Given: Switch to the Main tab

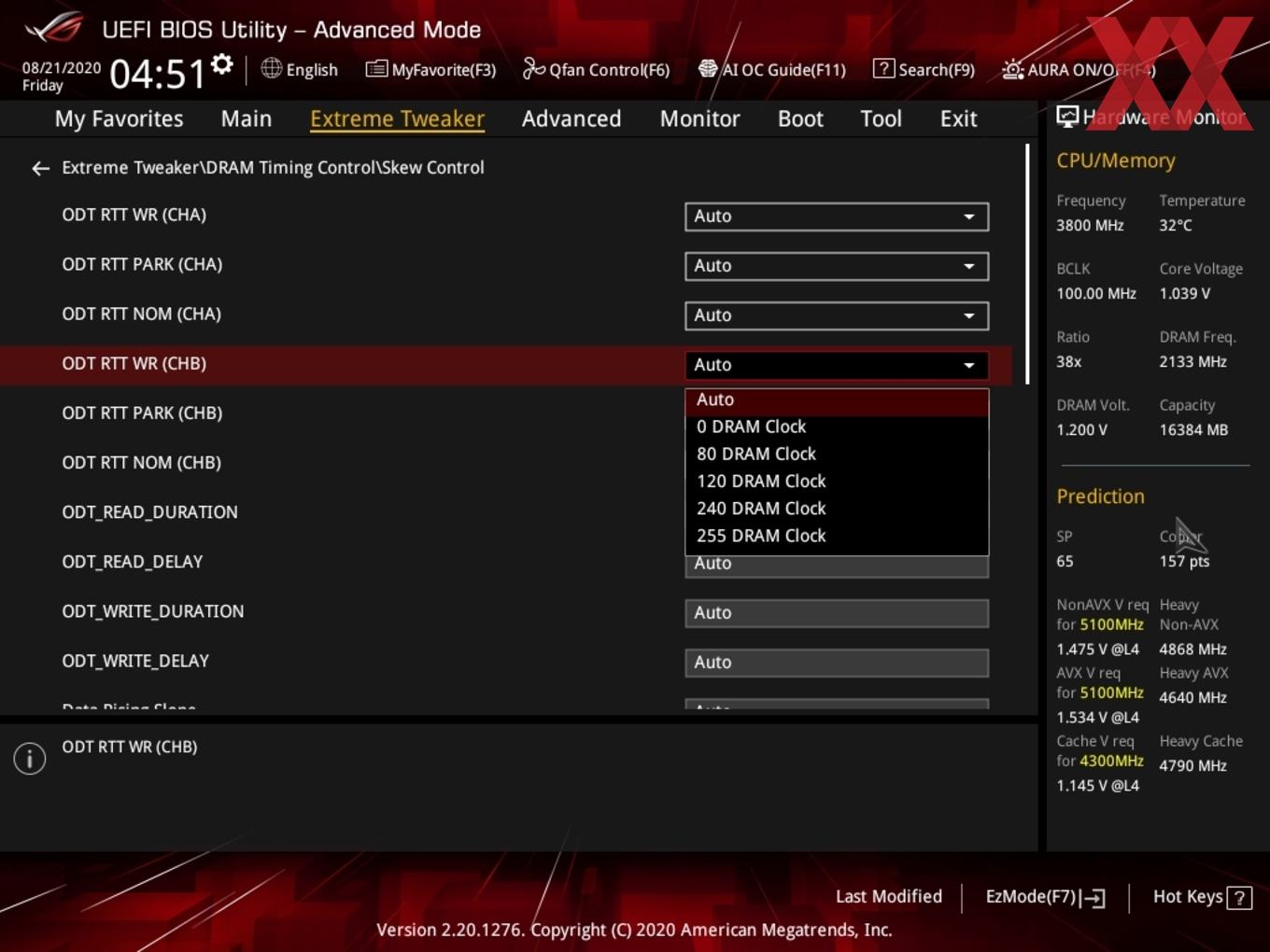Looking at the screenshot, I should click(x=247, y=119).
